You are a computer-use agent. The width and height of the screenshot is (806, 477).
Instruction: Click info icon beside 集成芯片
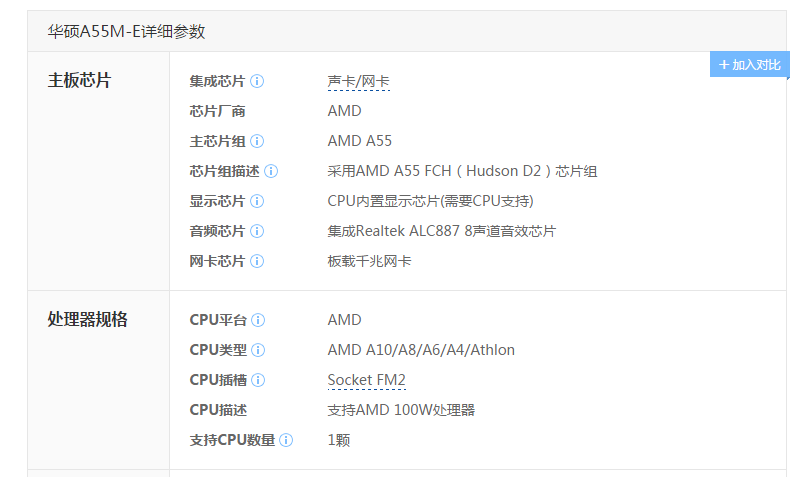257,81
